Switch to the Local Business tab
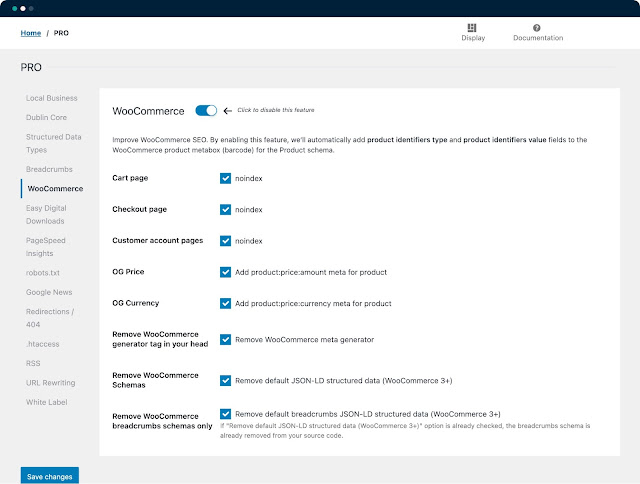Screen dimensions: 640x484 pyautogui.click(x=51, y=98)
